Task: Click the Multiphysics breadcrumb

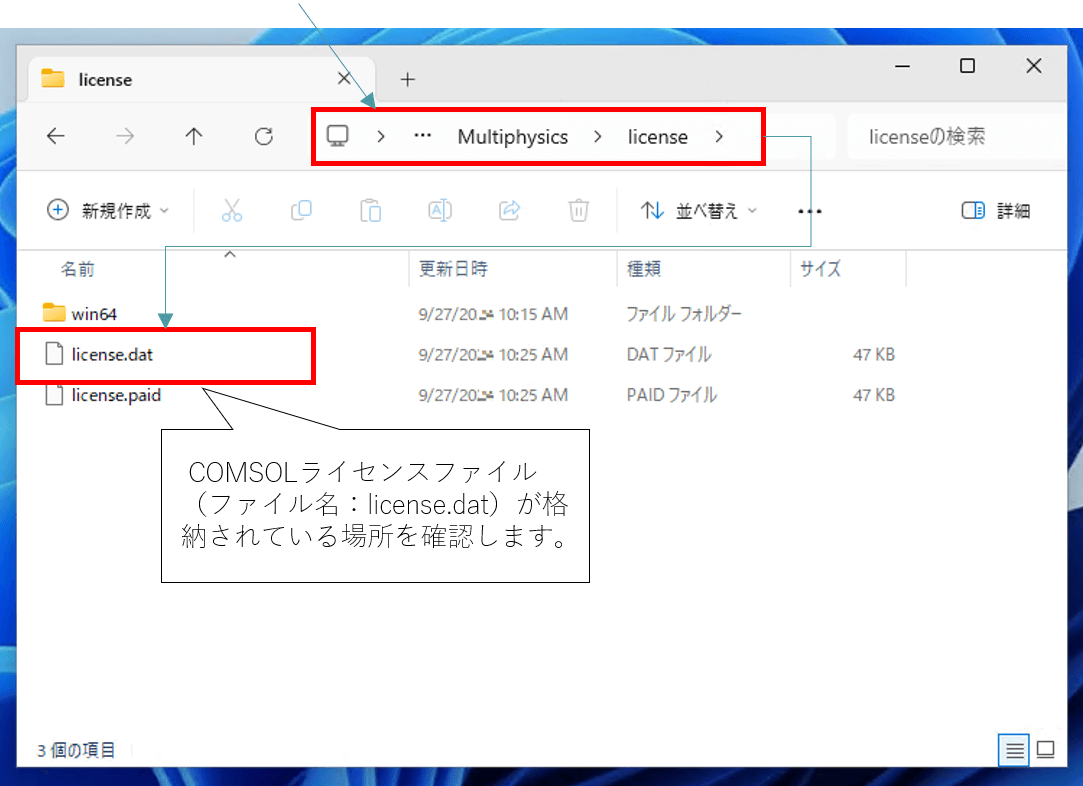Action: [513, 137]
